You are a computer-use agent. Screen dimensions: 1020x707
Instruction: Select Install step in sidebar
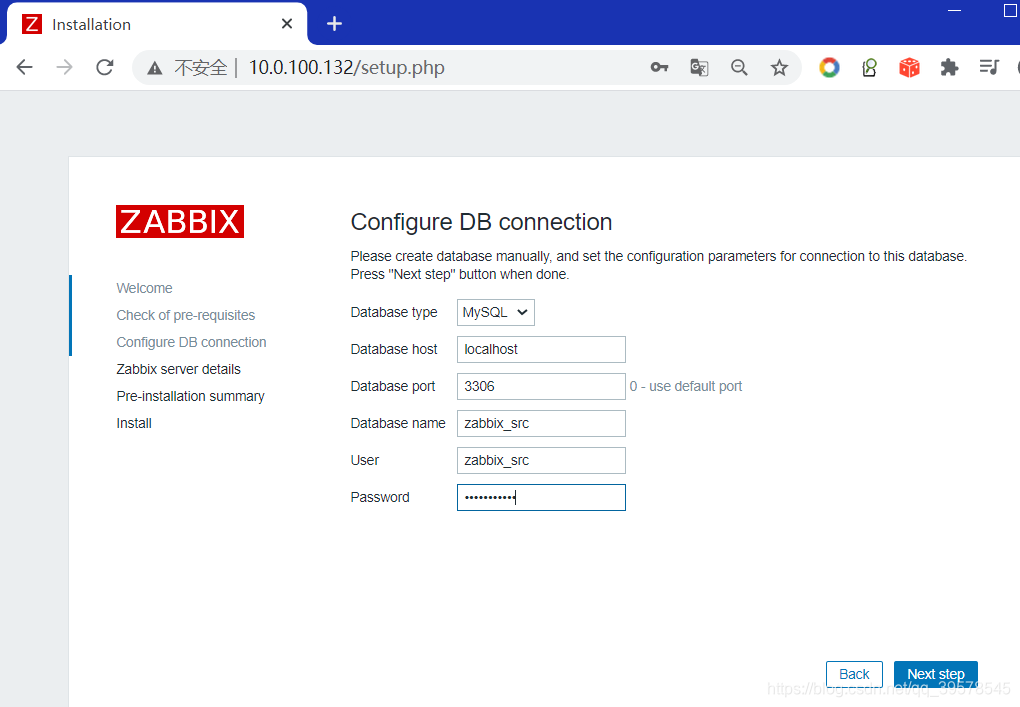pos(134,423)
